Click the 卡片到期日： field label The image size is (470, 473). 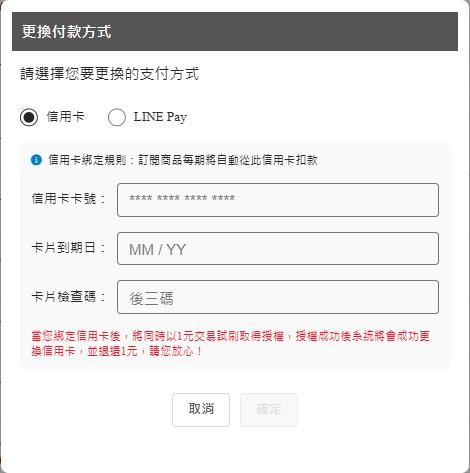pos(68,248)
